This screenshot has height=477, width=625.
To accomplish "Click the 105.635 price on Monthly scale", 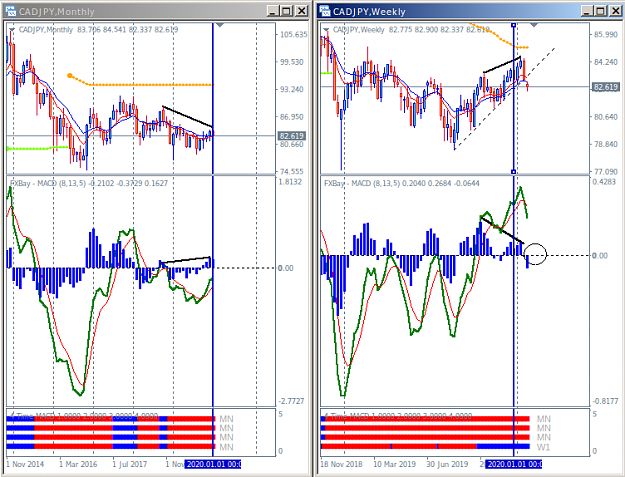I will click(293, 35).
